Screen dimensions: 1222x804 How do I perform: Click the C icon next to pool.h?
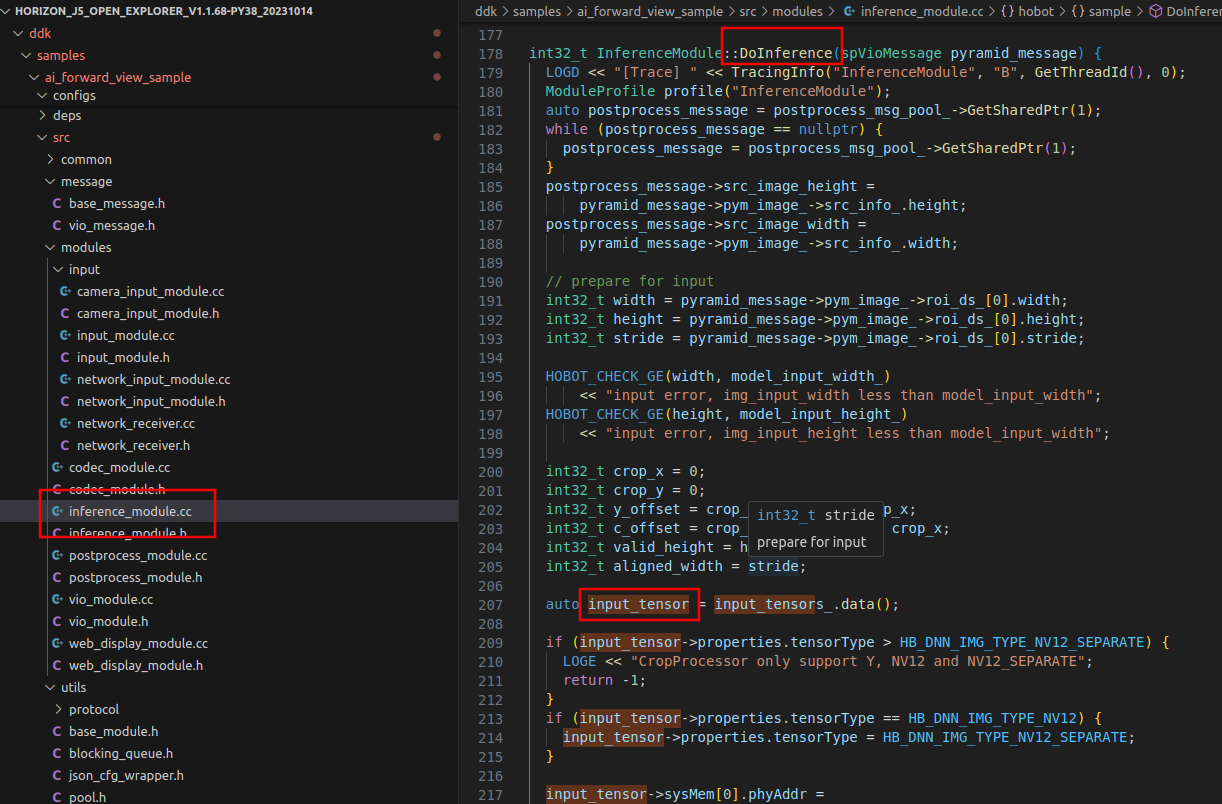pyautogui.click(x=57, y=798)
